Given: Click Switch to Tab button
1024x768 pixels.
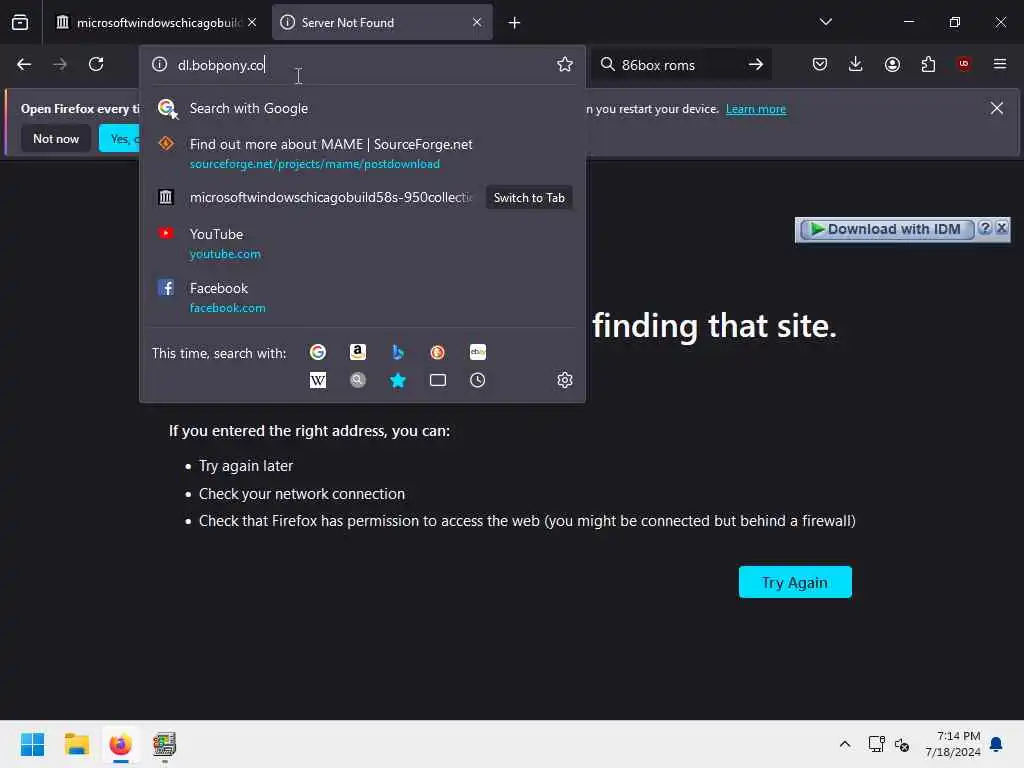Looking at the screenshot, I should pyautogui.click(x=529, y=198).
